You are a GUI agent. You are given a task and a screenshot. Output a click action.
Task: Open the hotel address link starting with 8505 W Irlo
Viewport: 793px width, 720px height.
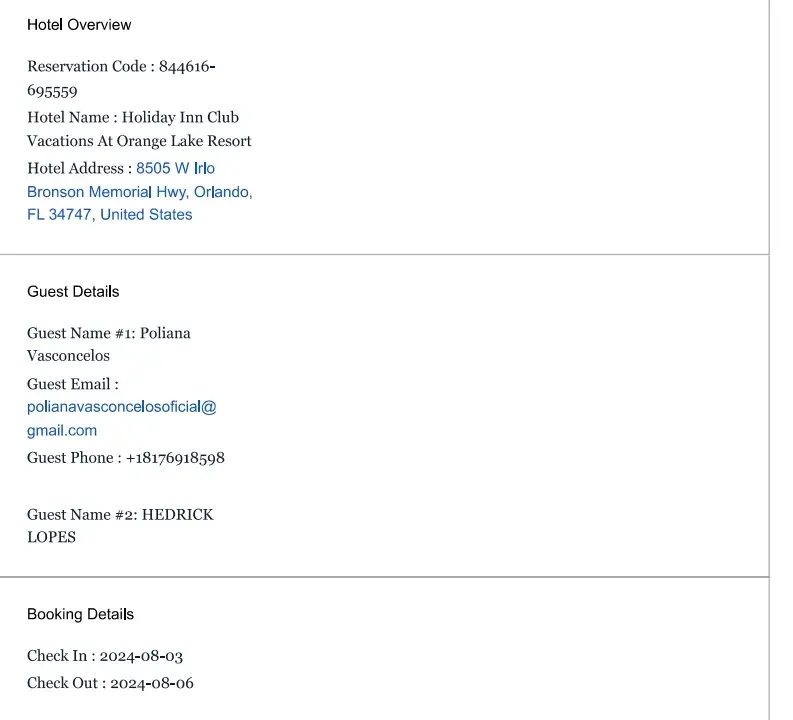coord(175,168)
